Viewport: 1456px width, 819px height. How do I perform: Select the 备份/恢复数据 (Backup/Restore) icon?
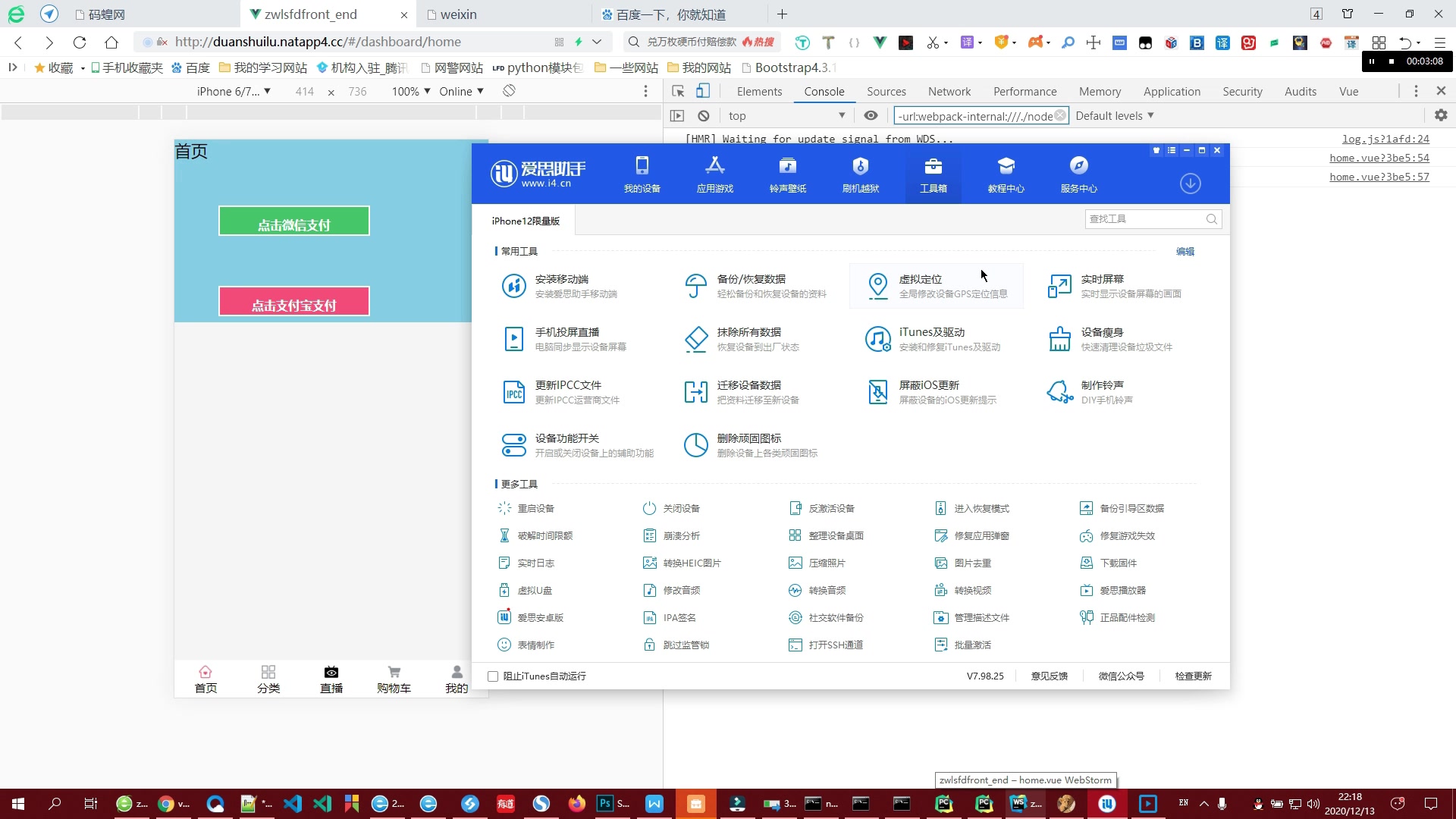point(696,286)
